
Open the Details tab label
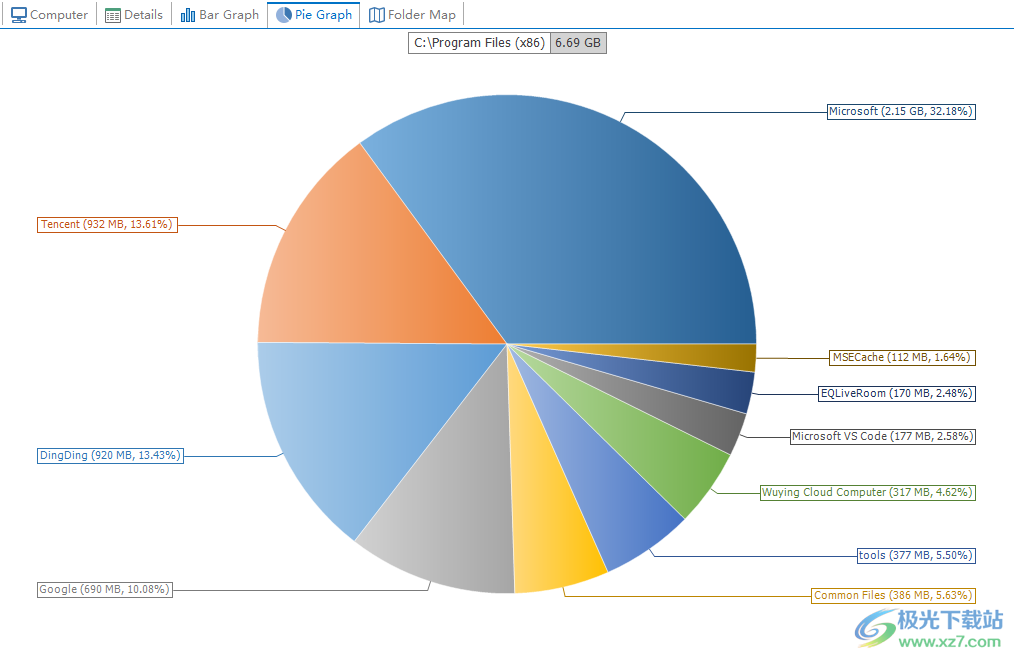tap(143, 15)
